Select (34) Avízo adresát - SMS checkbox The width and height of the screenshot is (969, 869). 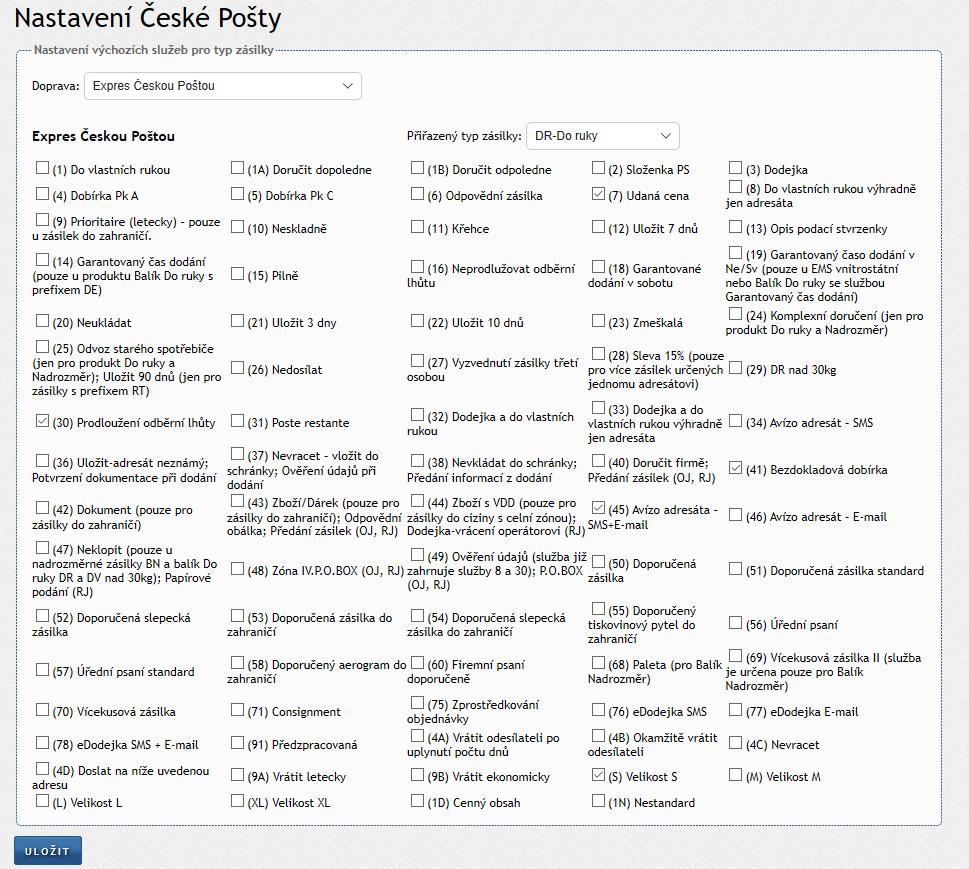pos(736,421)
